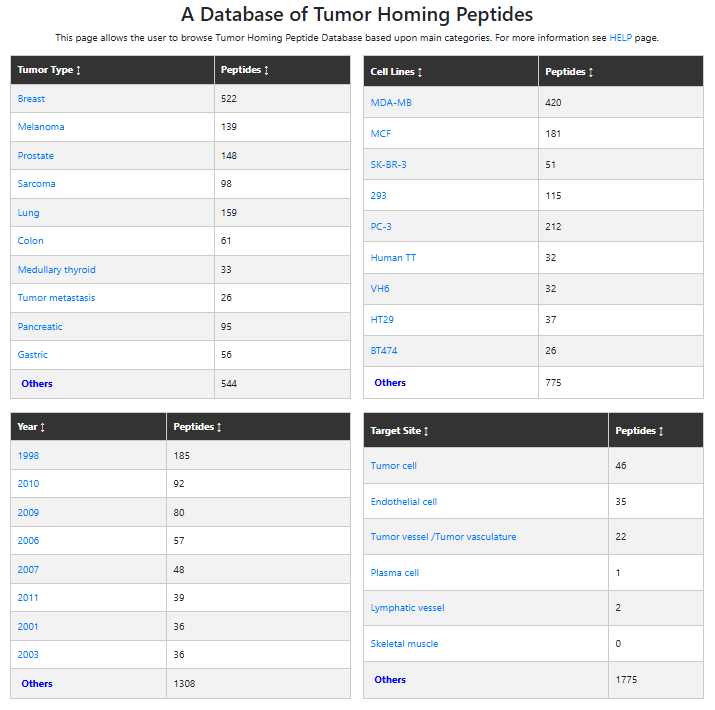This screenshot has height=710, width=715.
Task: Click sort arrow next to Target Site
Action: [426, 431]
